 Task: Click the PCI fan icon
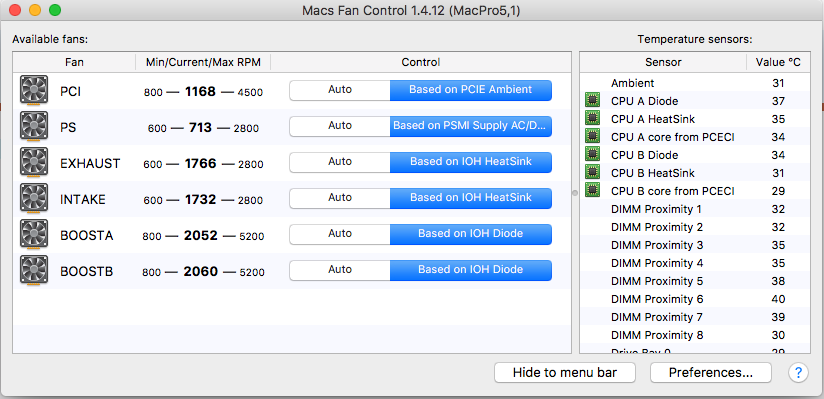pyautogui.click(x=34, y=90)
